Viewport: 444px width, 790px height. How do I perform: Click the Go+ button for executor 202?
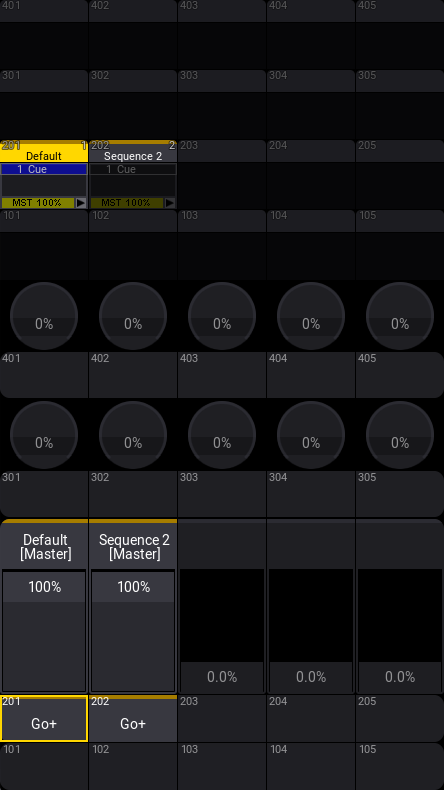[x=133, y=718]
